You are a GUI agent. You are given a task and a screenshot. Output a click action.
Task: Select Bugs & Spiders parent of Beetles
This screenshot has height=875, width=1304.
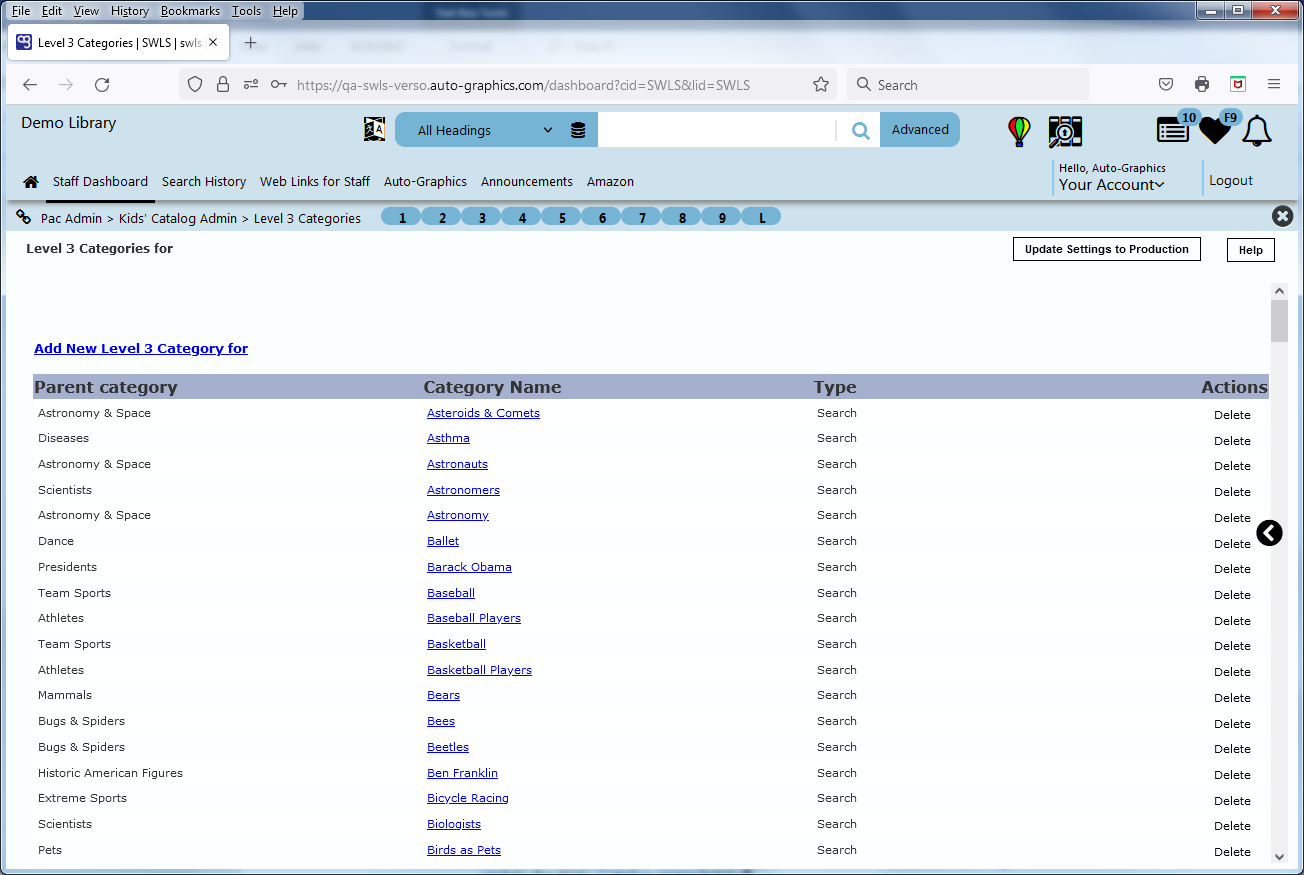click(82, 747)
